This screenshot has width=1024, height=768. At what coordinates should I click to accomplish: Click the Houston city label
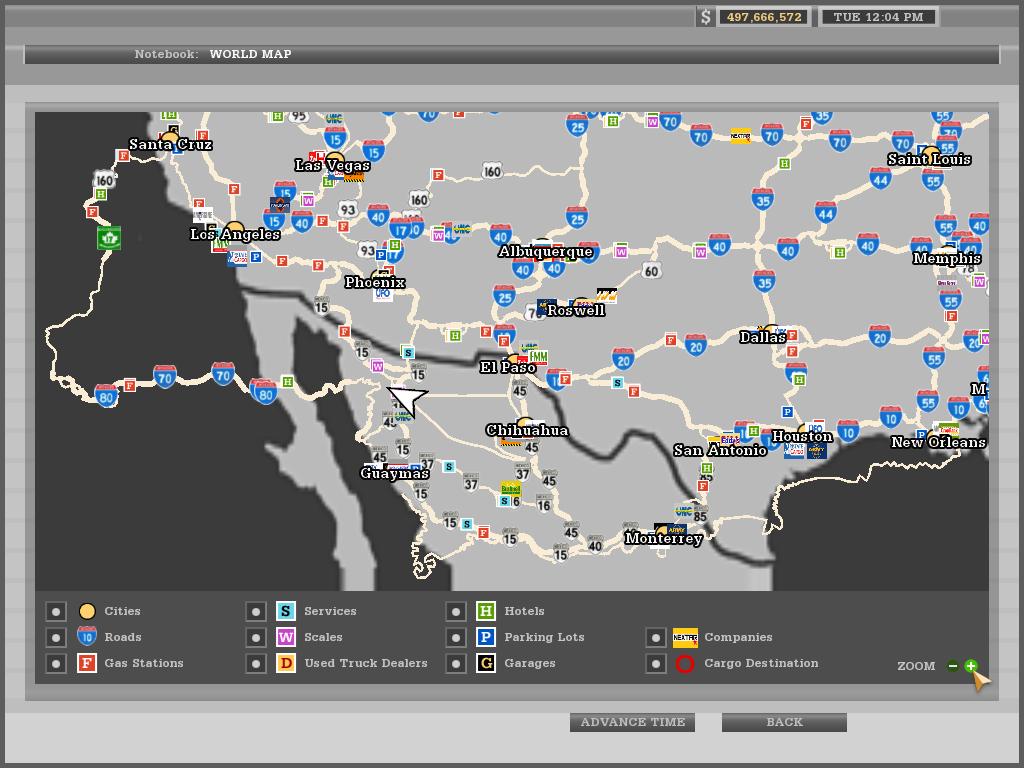[802, 436]
